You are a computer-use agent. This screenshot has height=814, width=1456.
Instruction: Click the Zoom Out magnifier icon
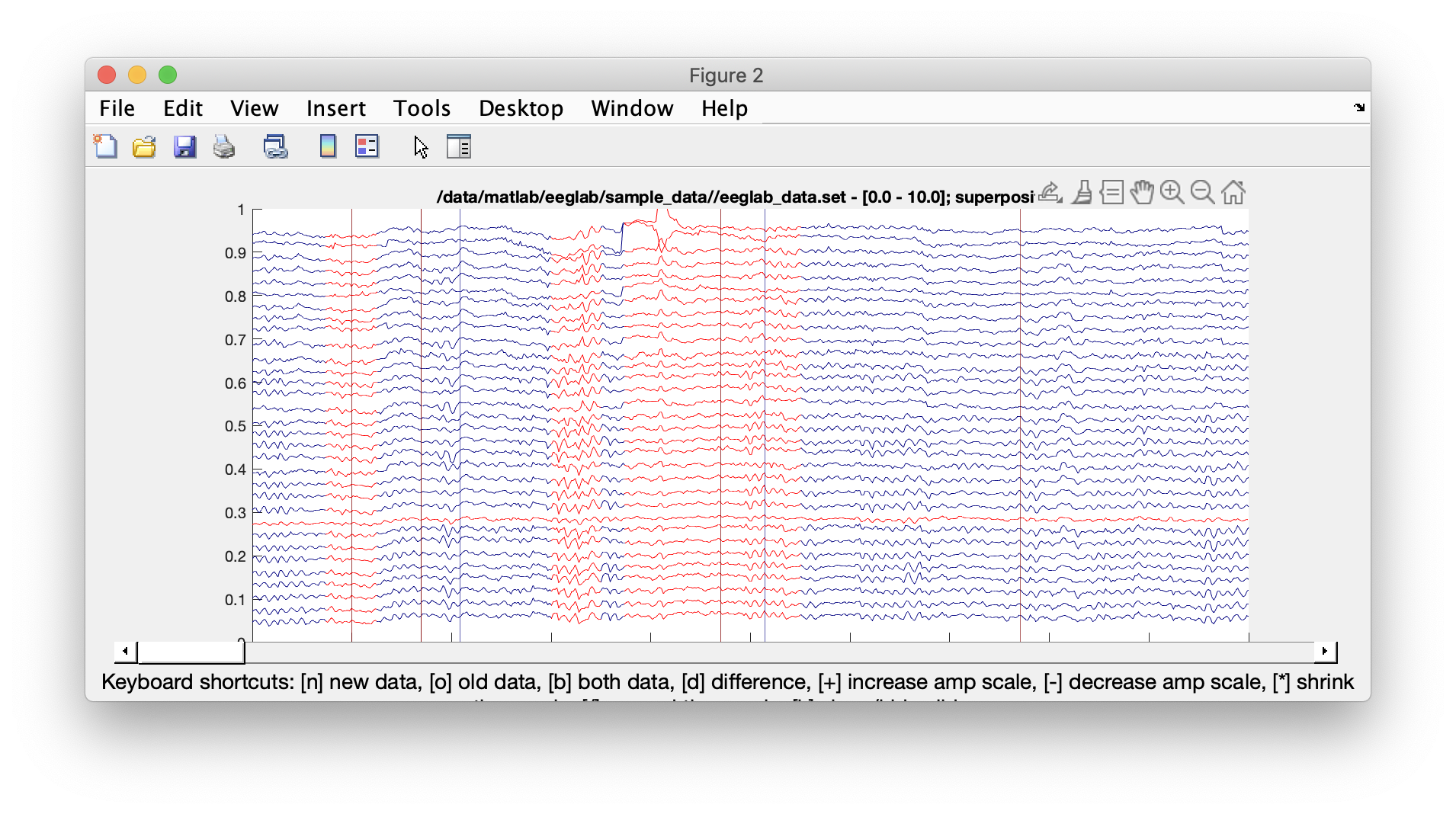(x=1203, y=193)
